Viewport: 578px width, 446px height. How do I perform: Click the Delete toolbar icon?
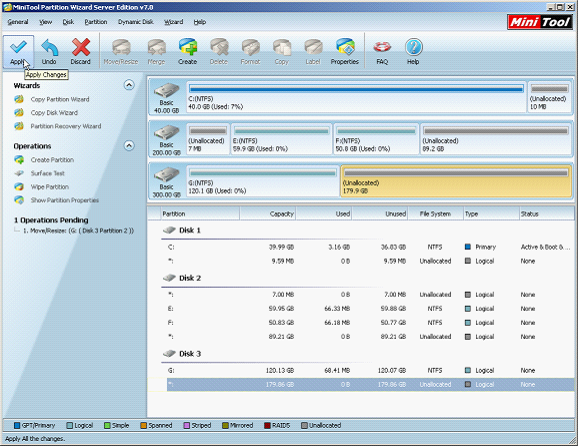click(219, 47)
